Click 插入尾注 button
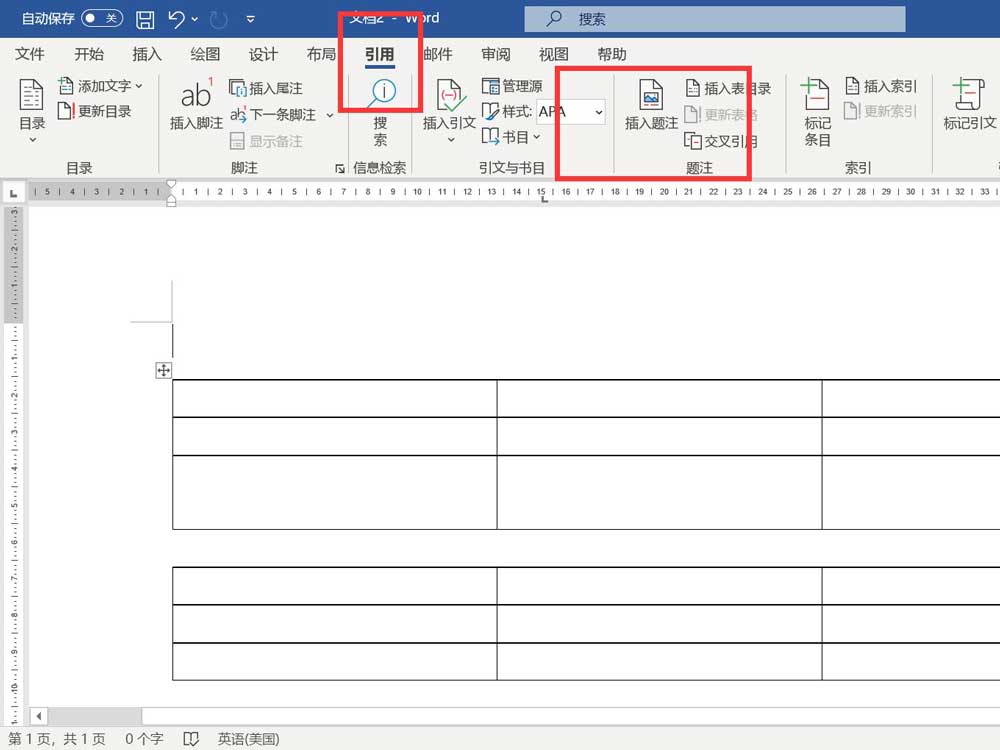This screenshot has width=1000, height=750. [x=265, y=88]
